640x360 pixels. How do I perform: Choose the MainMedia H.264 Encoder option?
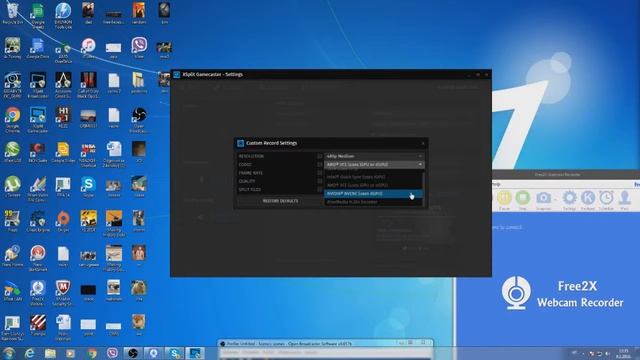pyautogui.click(x=373, y=202)
